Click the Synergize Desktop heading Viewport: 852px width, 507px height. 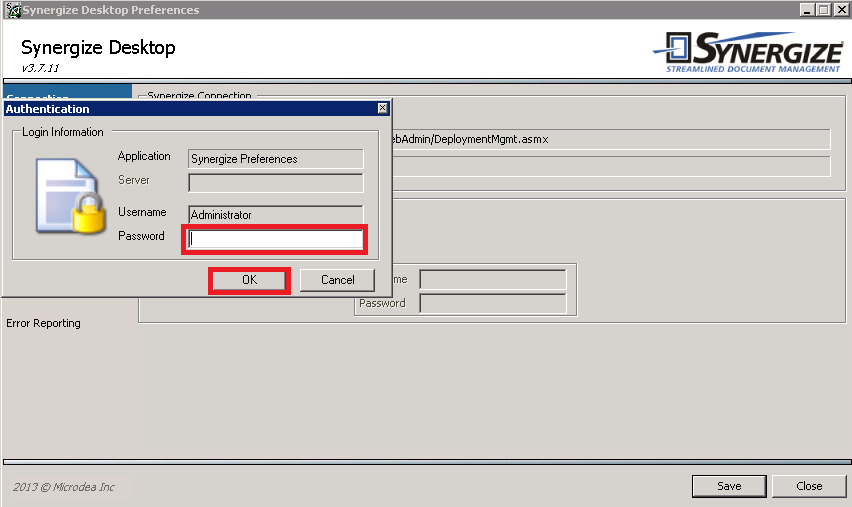[98, 48]
